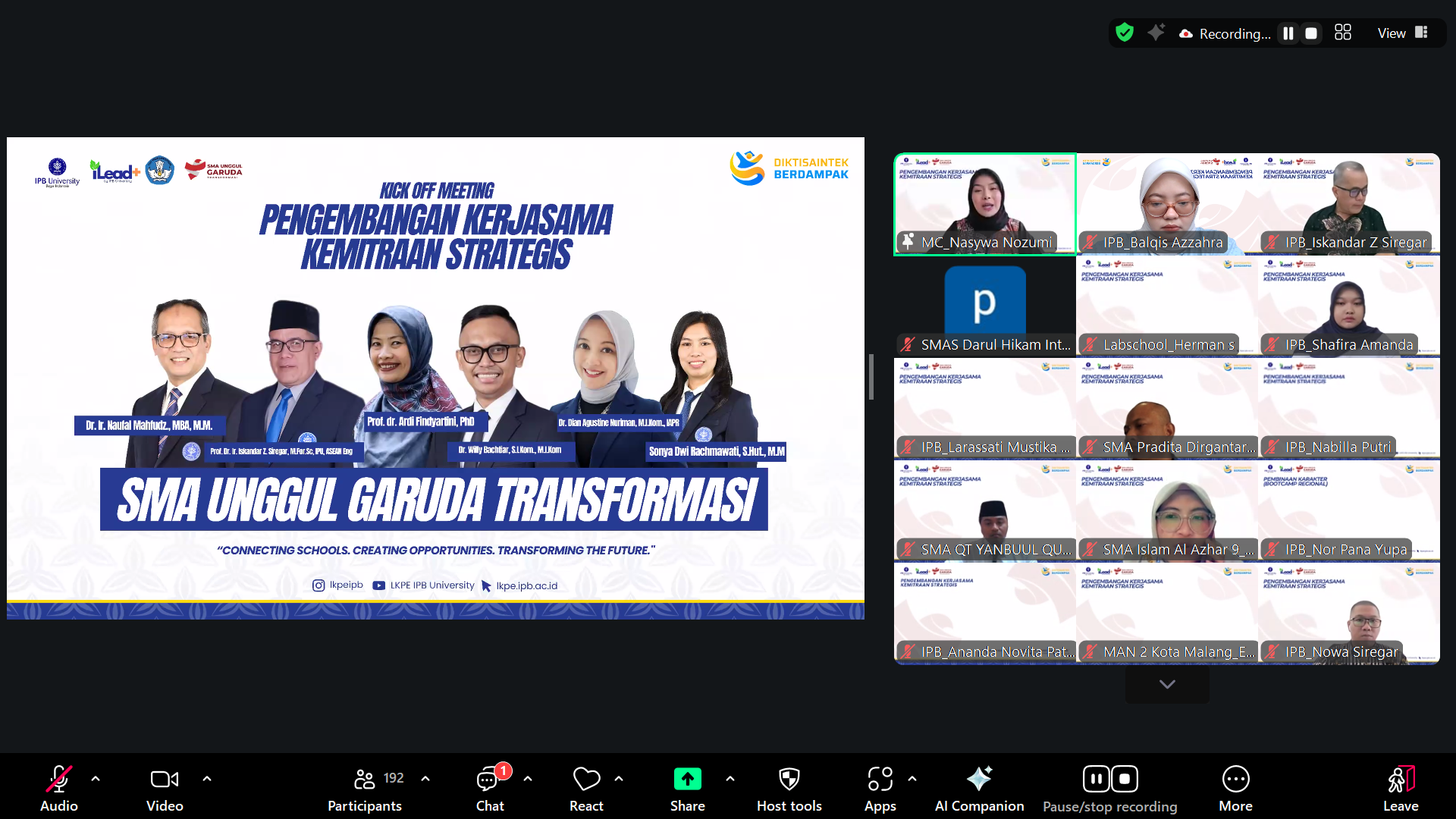Select SMA Islam Al Azhar 9 tile
The image size is (1456, 819).
pos(1167,512)
